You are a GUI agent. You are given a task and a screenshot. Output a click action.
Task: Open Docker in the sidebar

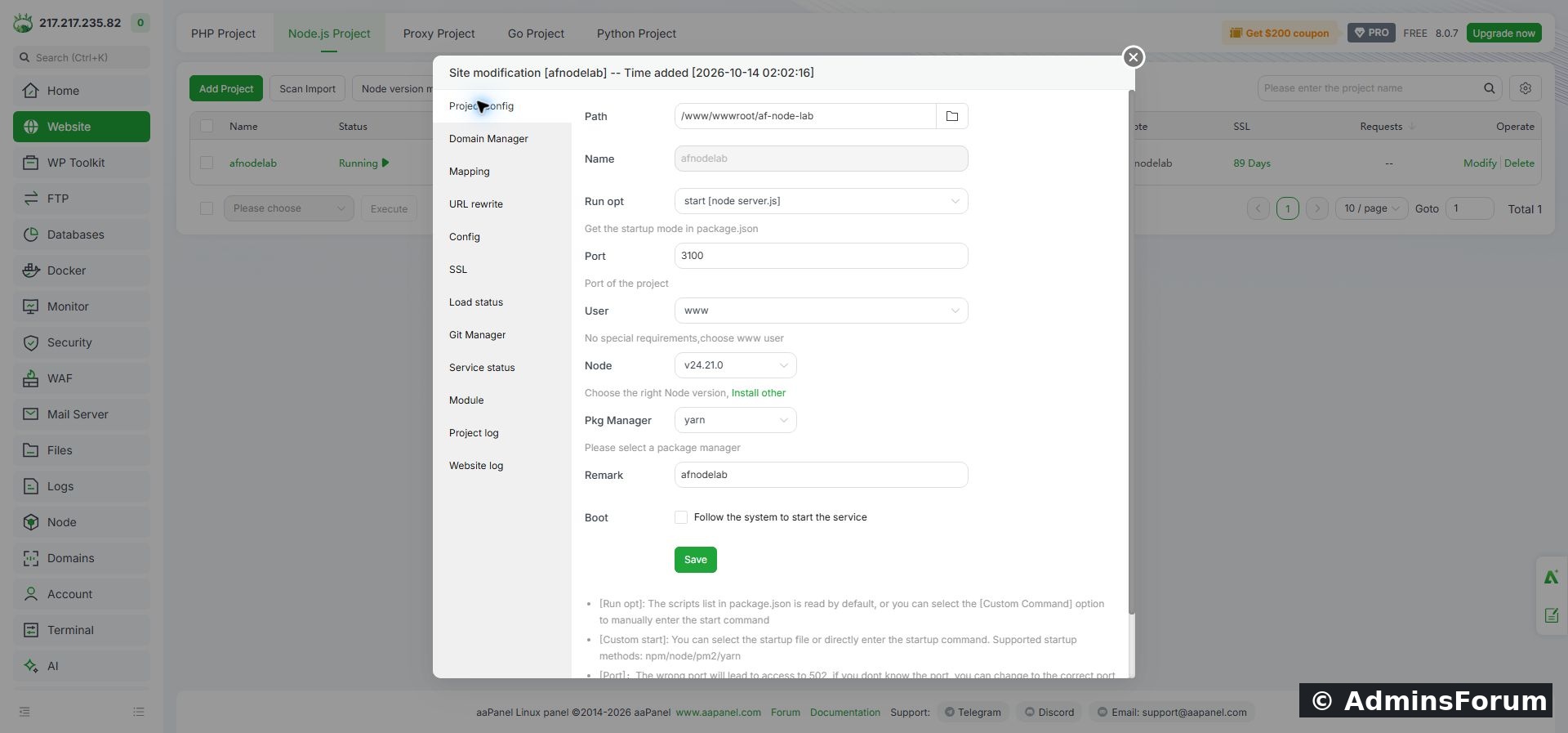click(x=82, y=270)
